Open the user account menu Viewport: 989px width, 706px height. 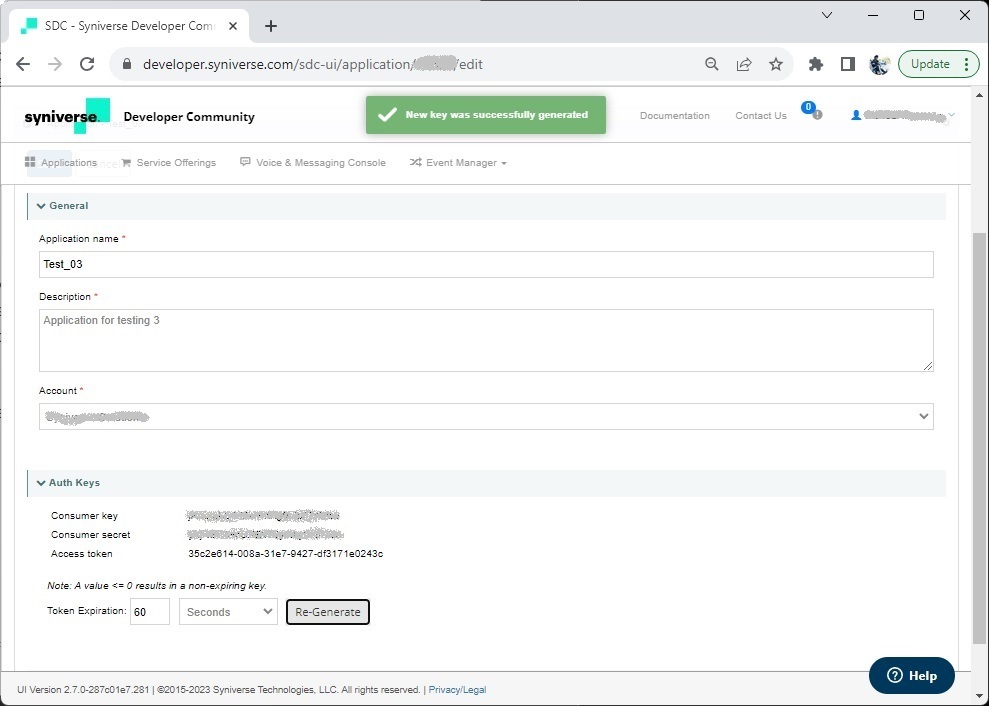click(903, 115)
